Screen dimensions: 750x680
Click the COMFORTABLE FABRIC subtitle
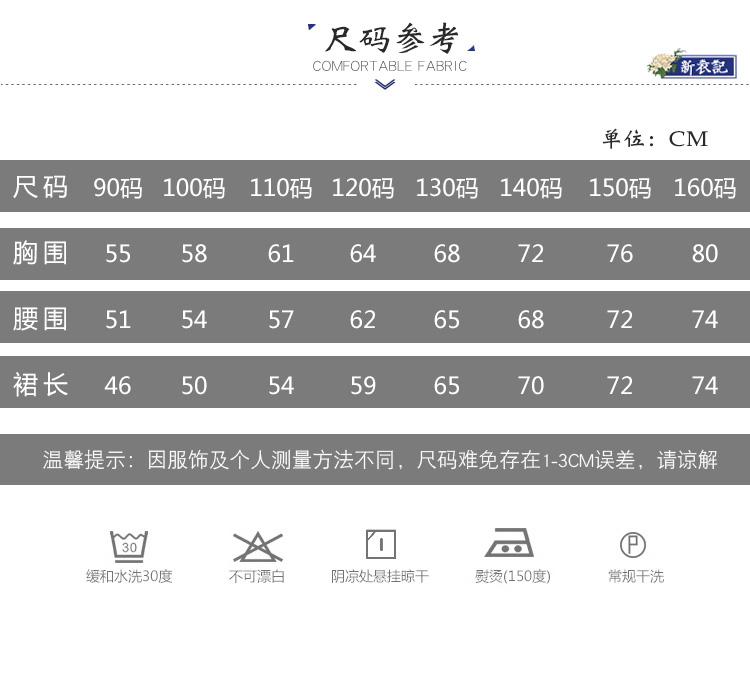pyautogui.click(x=389, y=66)
